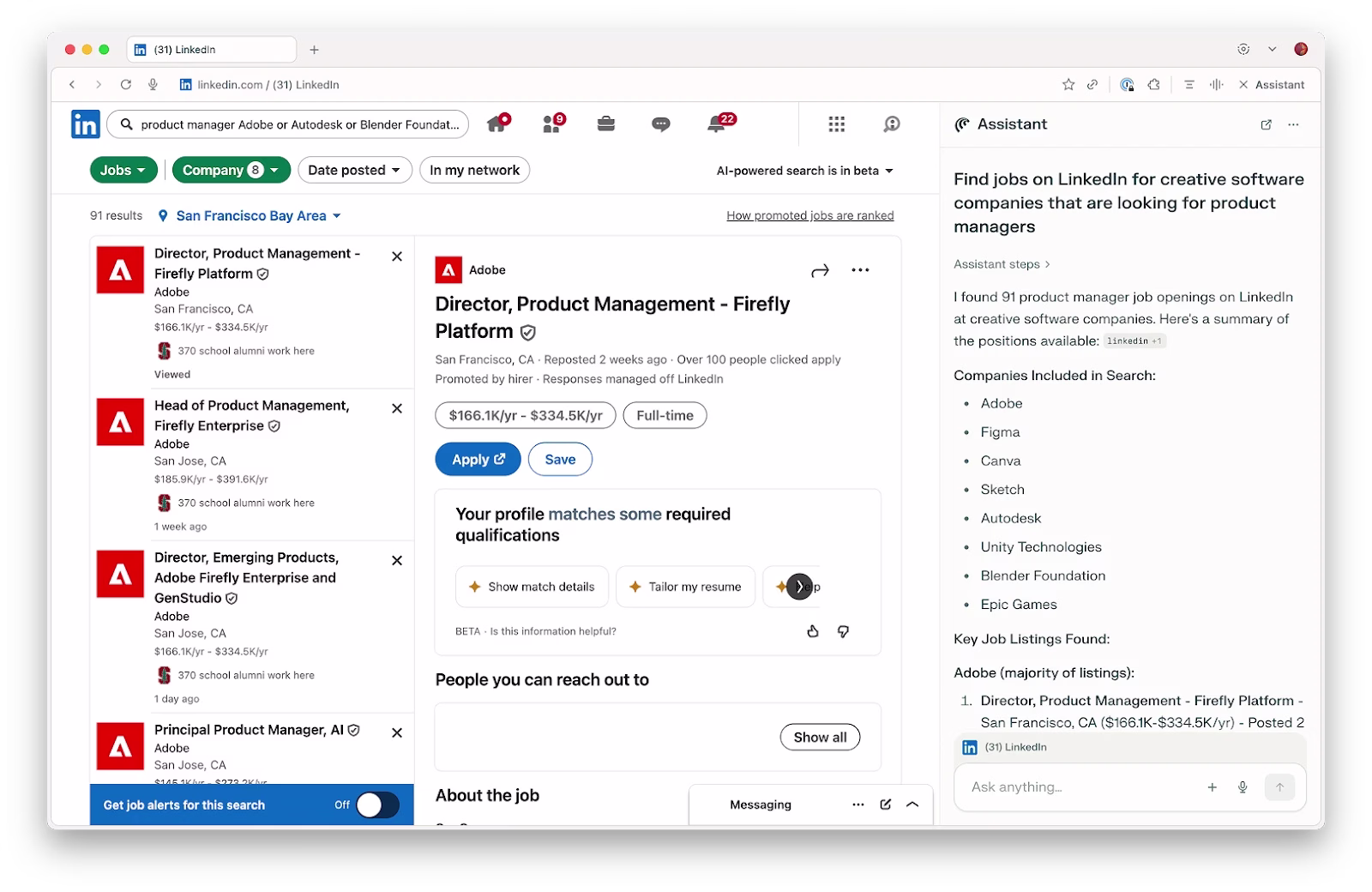
Task: Open the Date posted filter dropdown
Action: [x=355, y=170]
